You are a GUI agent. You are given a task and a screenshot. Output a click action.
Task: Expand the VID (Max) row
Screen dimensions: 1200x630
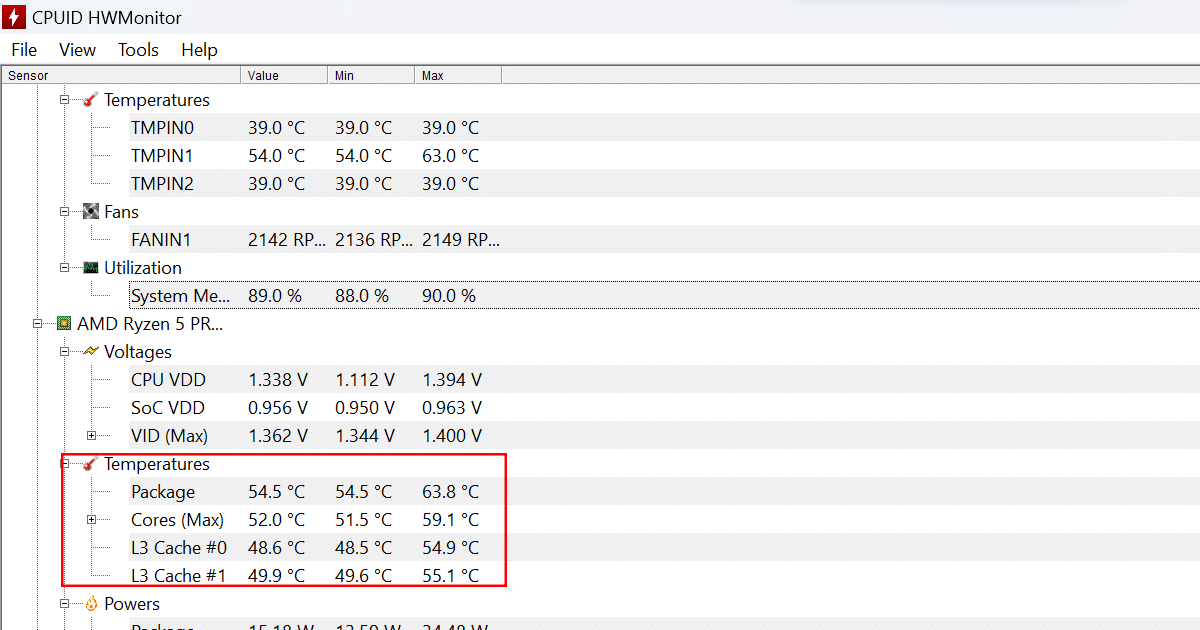pos(91,436)
